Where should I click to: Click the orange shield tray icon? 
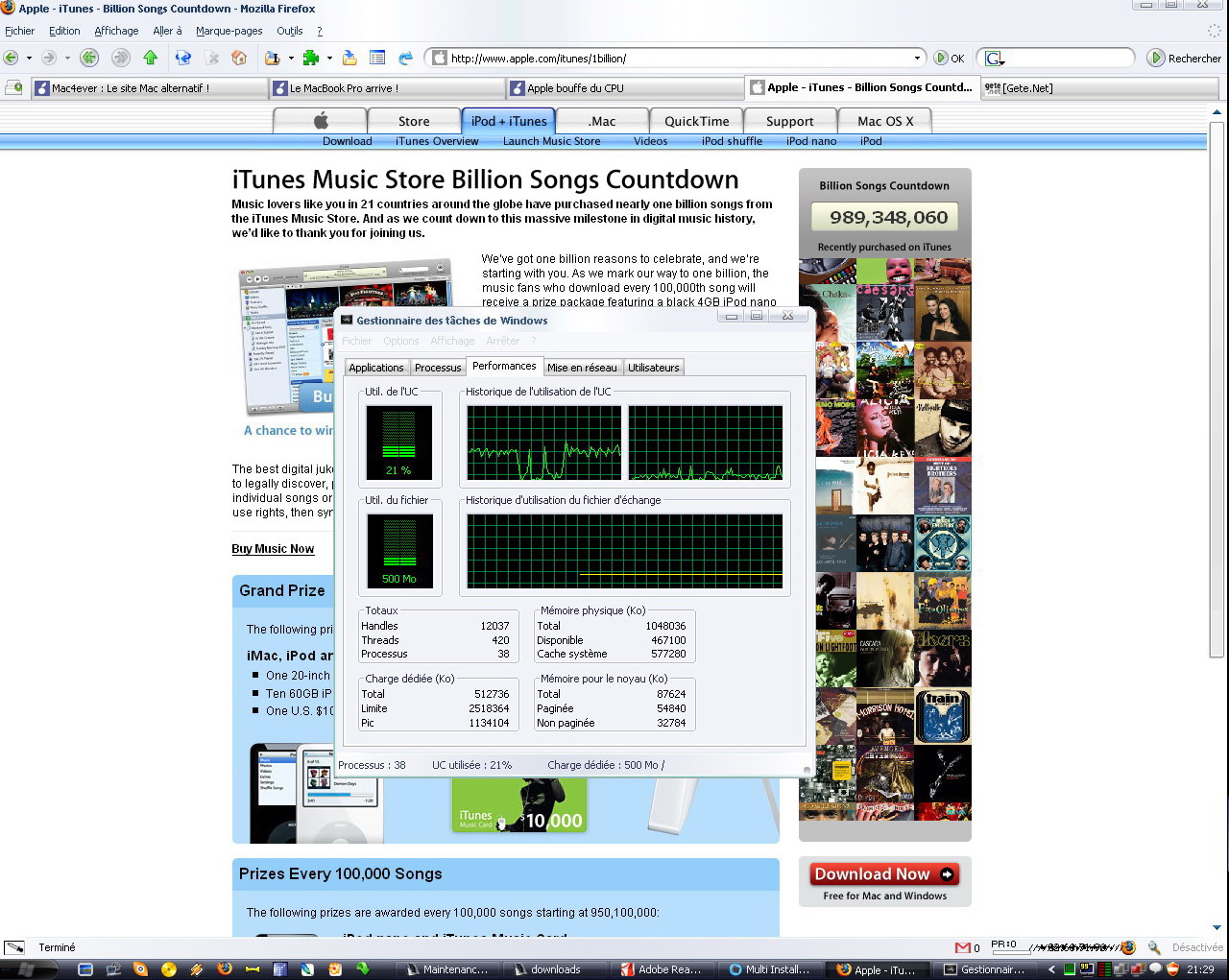click(1171, 969)
